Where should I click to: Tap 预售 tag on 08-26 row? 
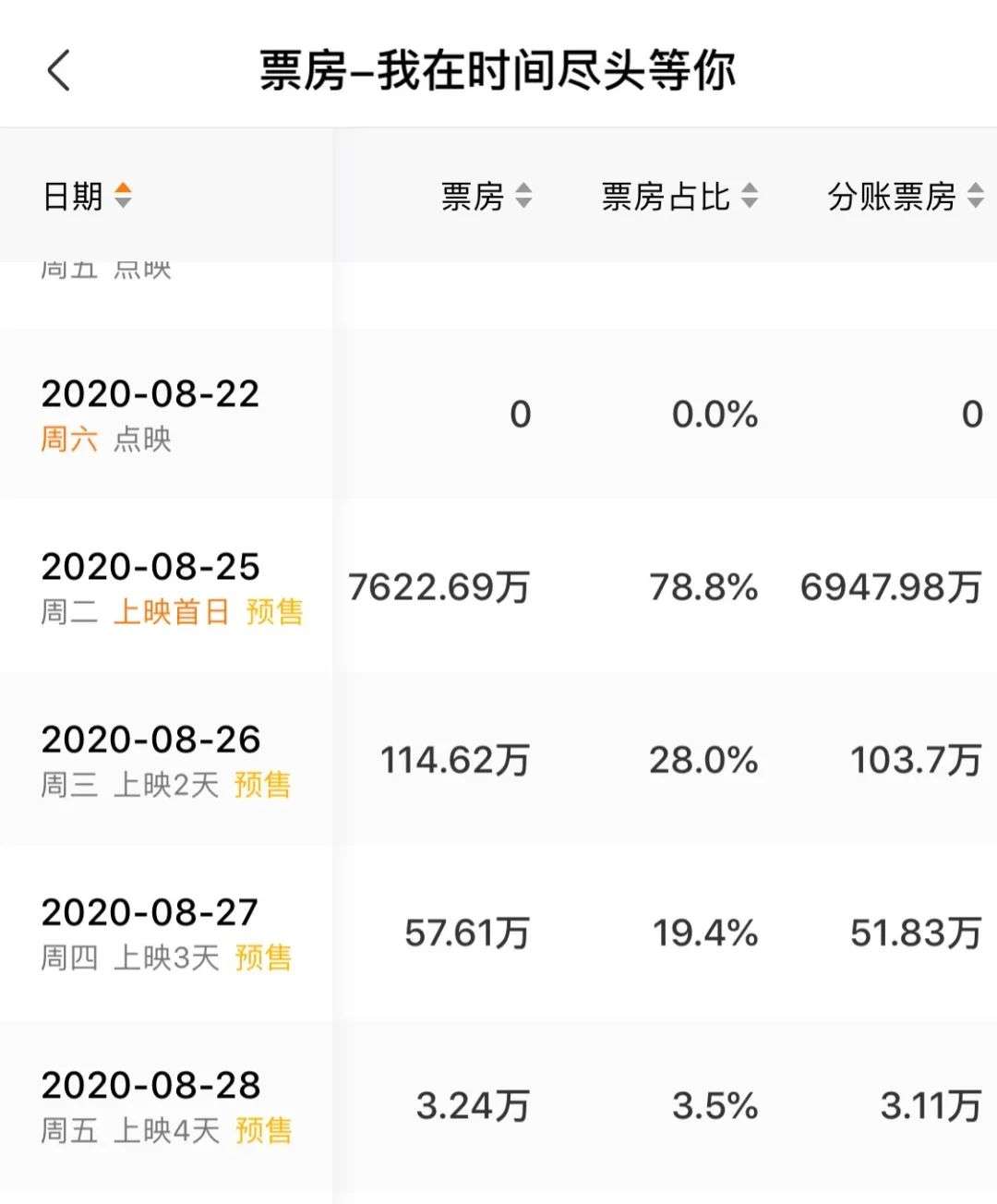[x=263, y=785]
